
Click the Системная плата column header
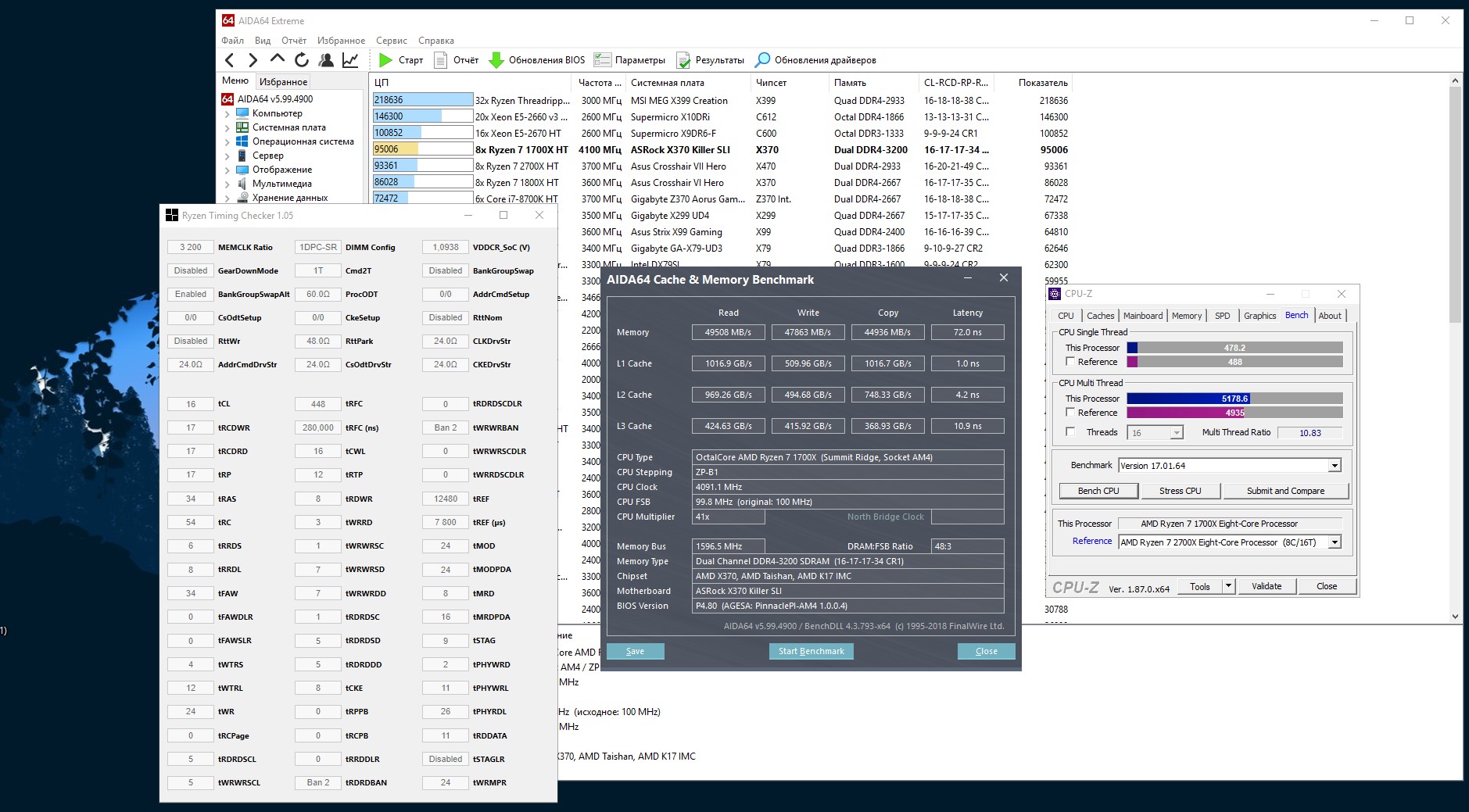688,83
